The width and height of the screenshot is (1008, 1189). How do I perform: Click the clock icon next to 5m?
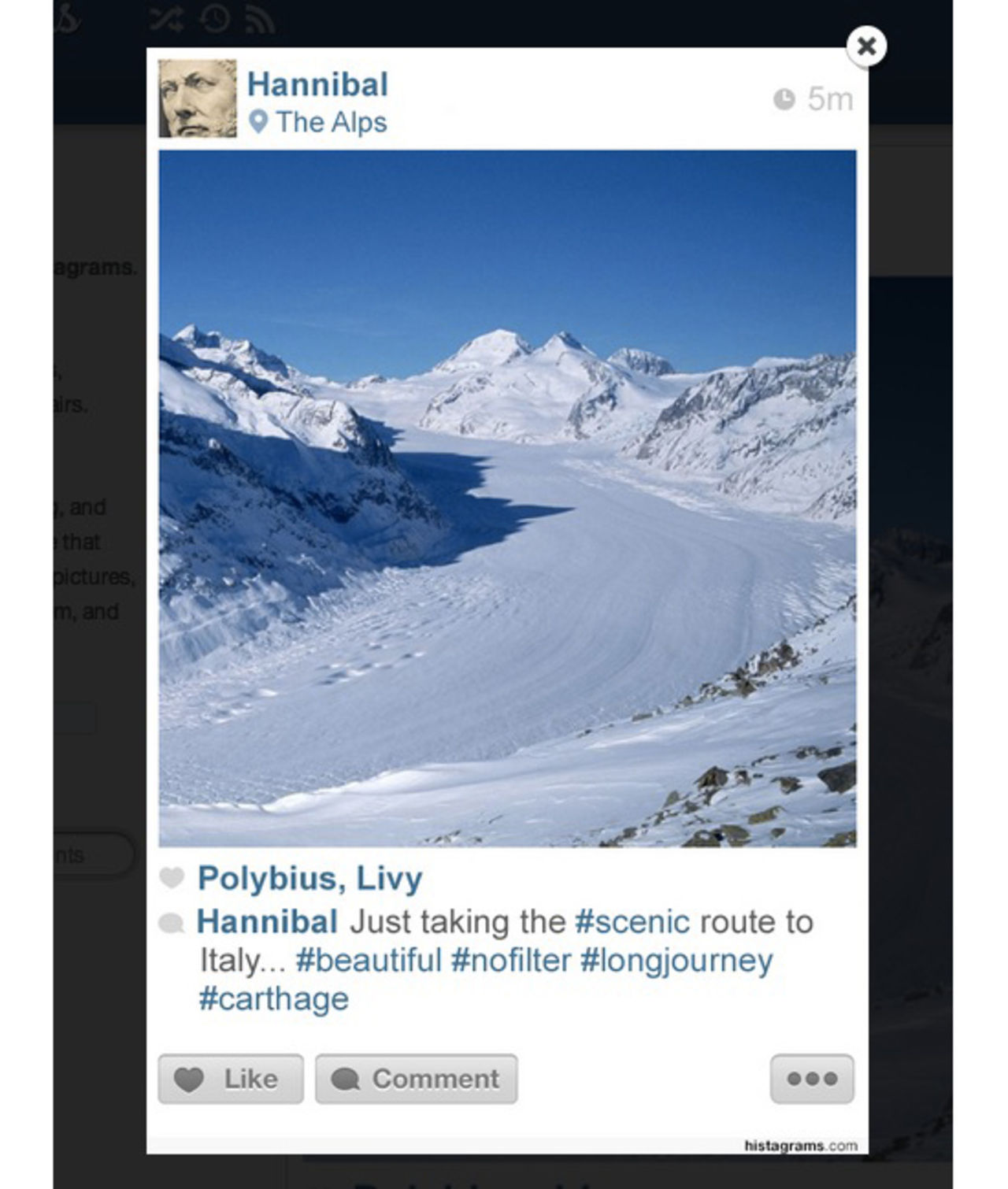pyautogui.click(x=784, y=99)
